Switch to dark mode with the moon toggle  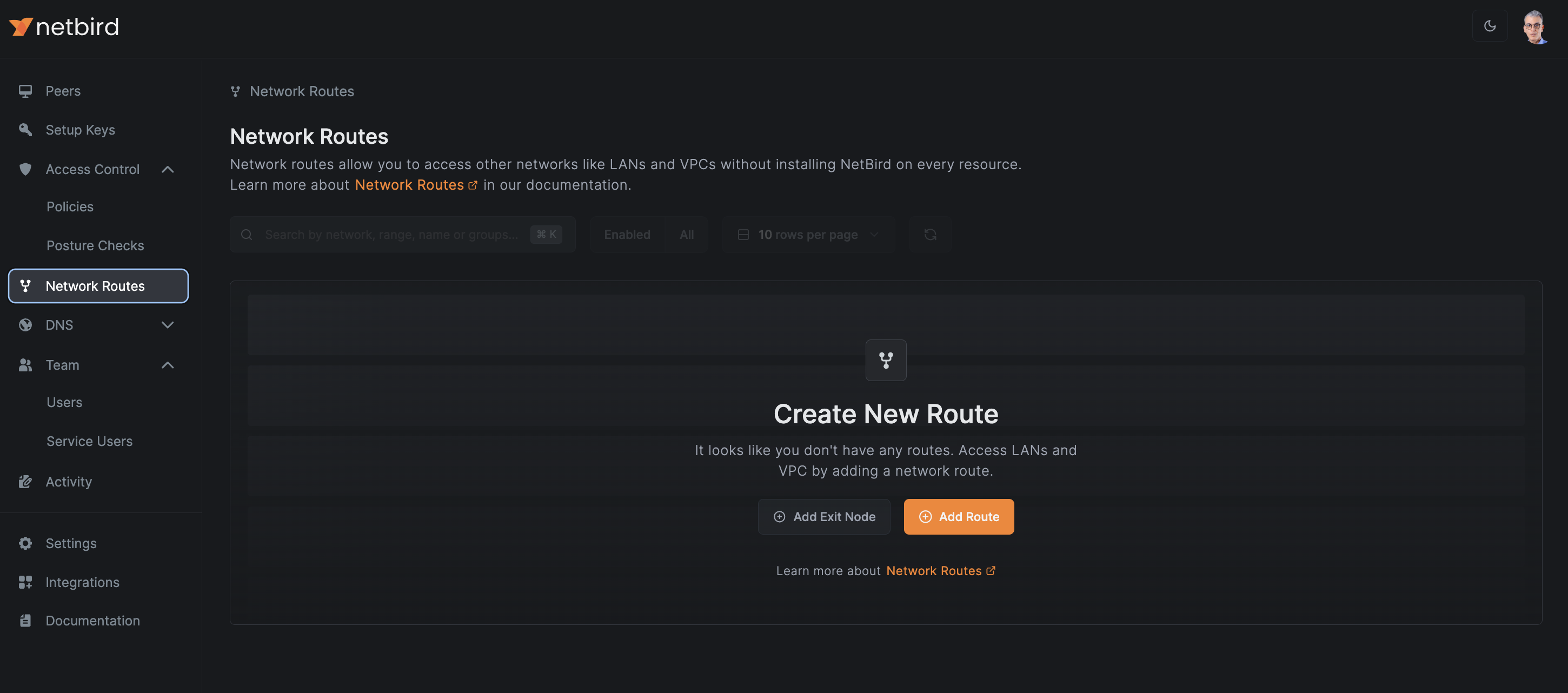click(1490, 25)
